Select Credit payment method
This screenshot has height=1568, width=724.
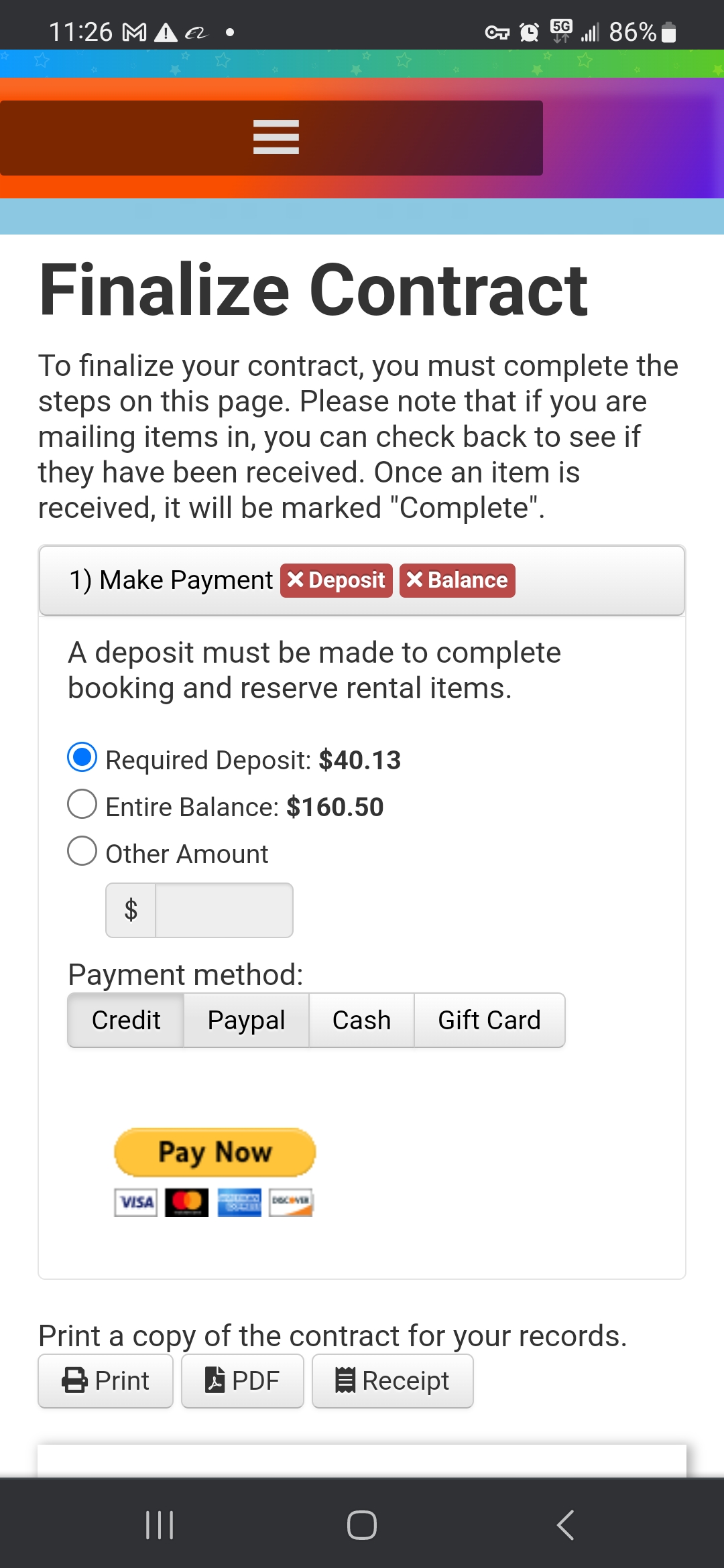coord(126,1020)
